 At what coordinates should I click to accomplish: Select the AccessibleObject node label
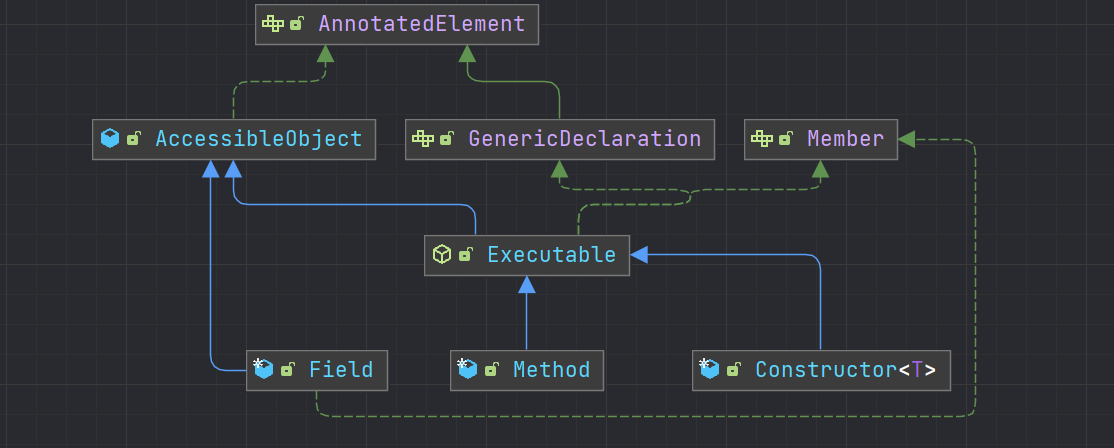[x=259, y=139]
